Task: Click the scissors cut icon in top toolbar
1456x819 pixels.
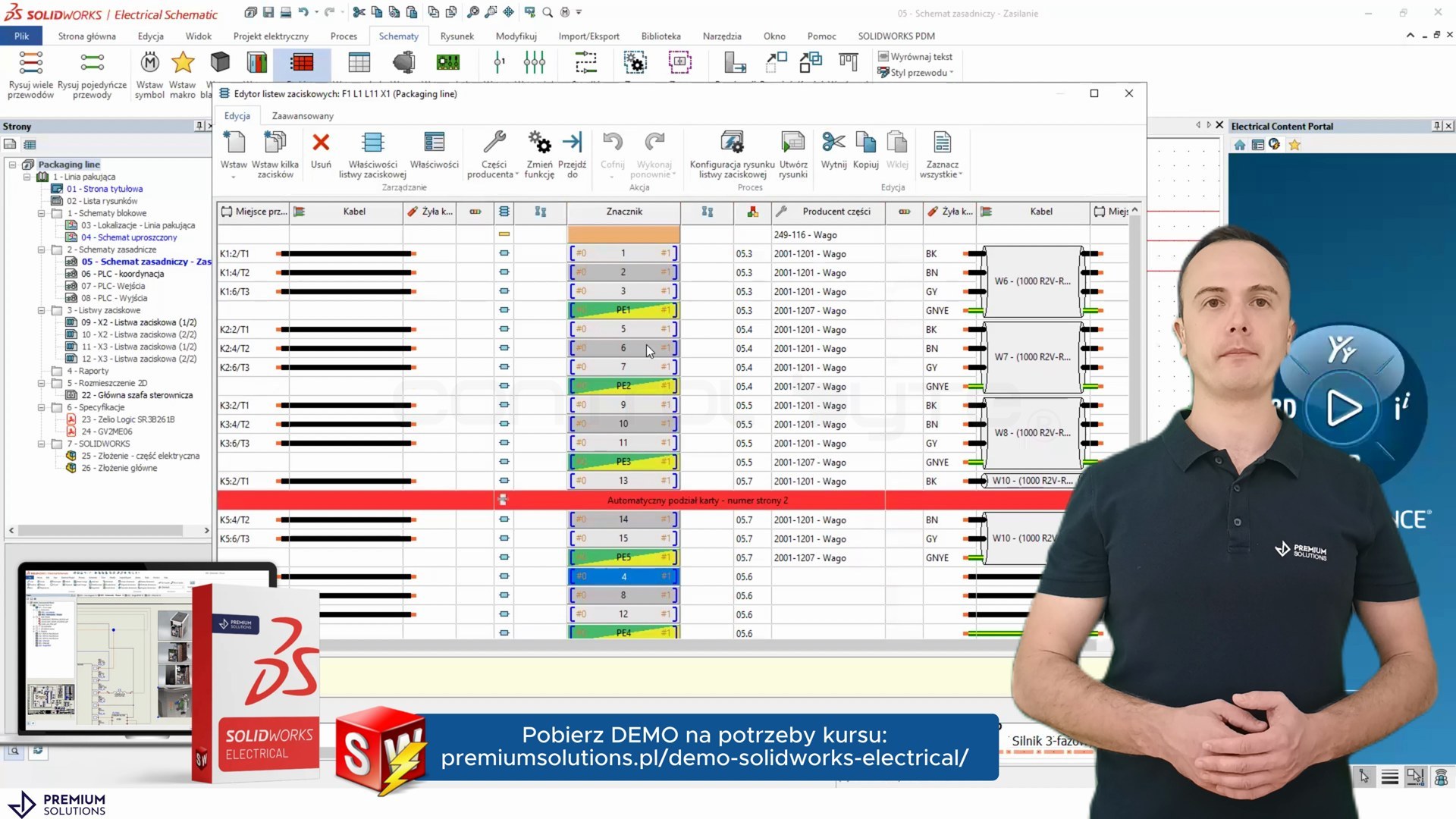Action: pyautogui.click(x=359, y=12)
